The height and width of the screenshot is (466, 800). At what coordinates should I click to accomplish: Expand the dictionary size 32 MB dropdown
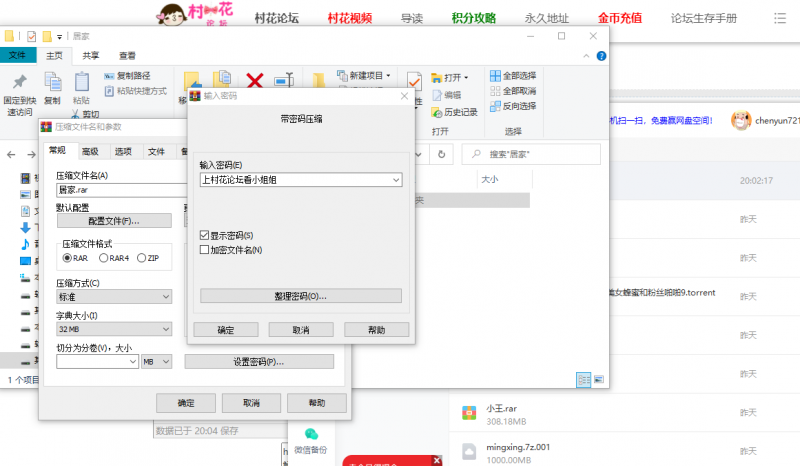pyautogui.click(x=165, y=329)
